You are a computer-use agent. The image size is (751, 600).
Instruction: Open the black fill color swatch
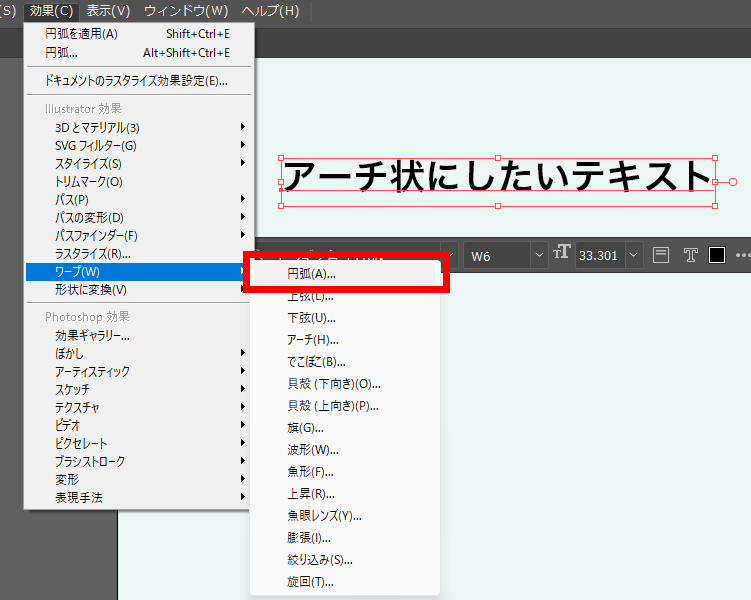pyautogui.click(x=717, y=255)
